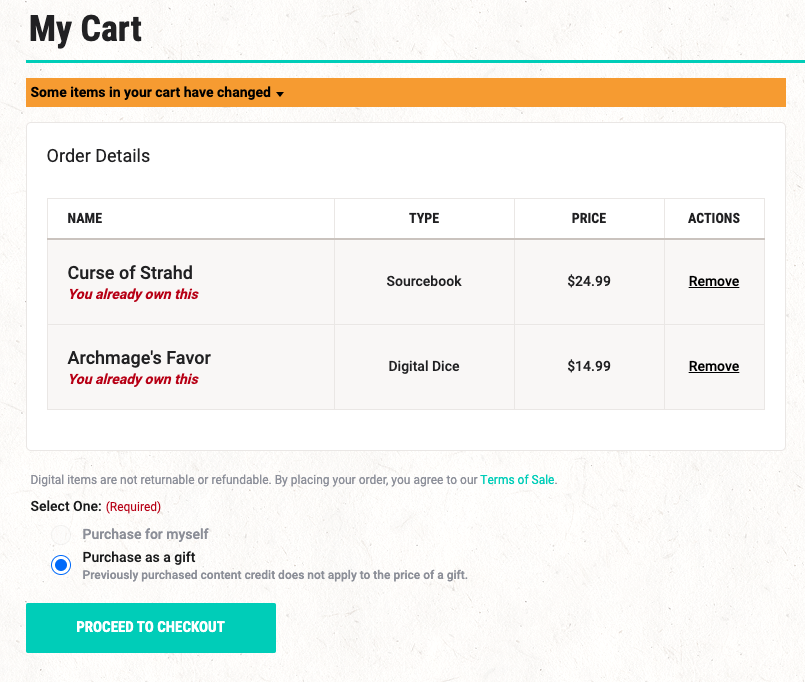Click the NAME column header
This screenshot has height=682, width=805.
click(x=85, y=218)
